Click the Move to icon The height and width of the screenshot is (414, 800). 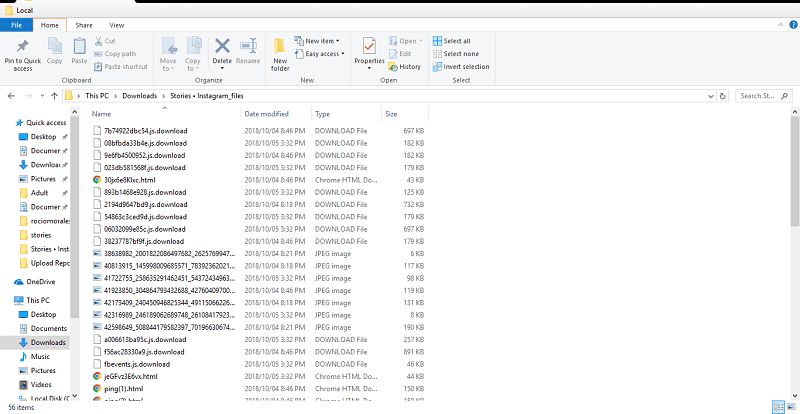click(169, 46)
